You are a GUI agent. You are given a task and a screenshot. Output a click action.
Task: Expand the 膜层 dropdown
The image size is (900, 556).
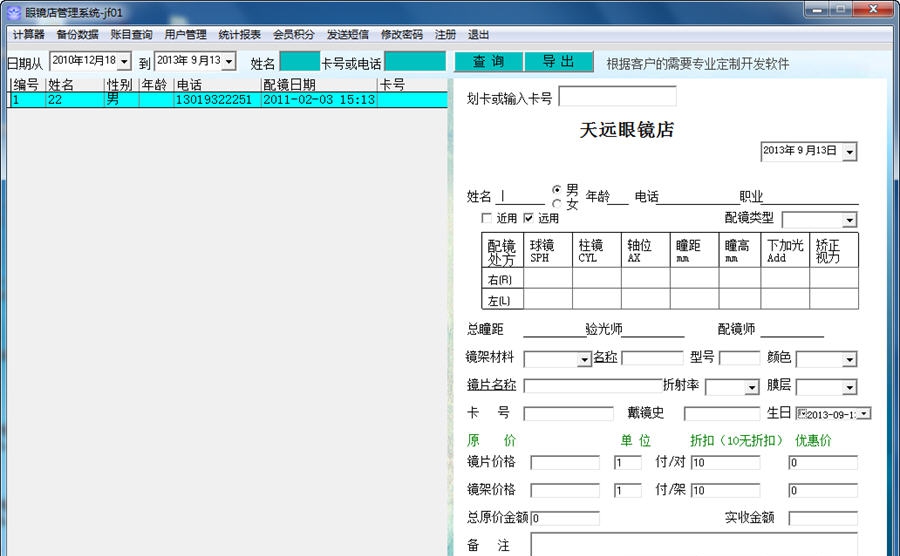849,388
